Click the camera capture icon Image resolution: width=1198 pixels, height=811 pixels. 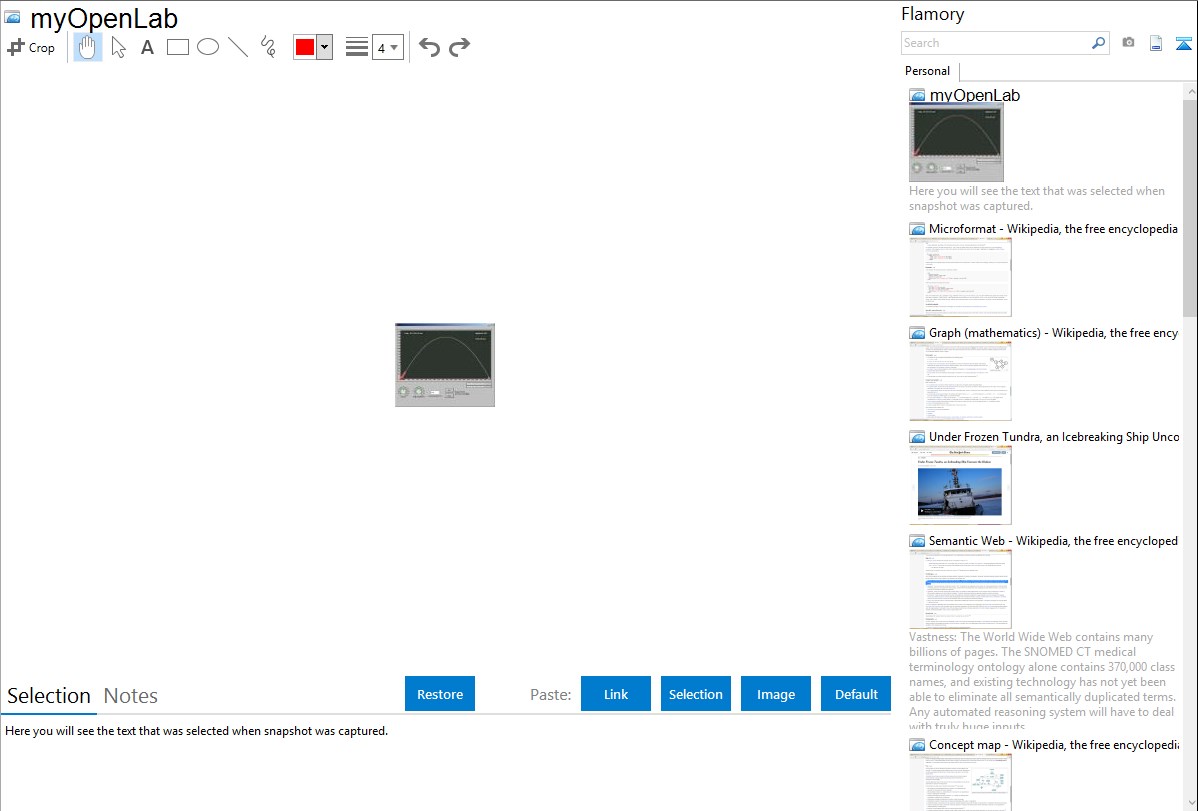(1128, 43)
